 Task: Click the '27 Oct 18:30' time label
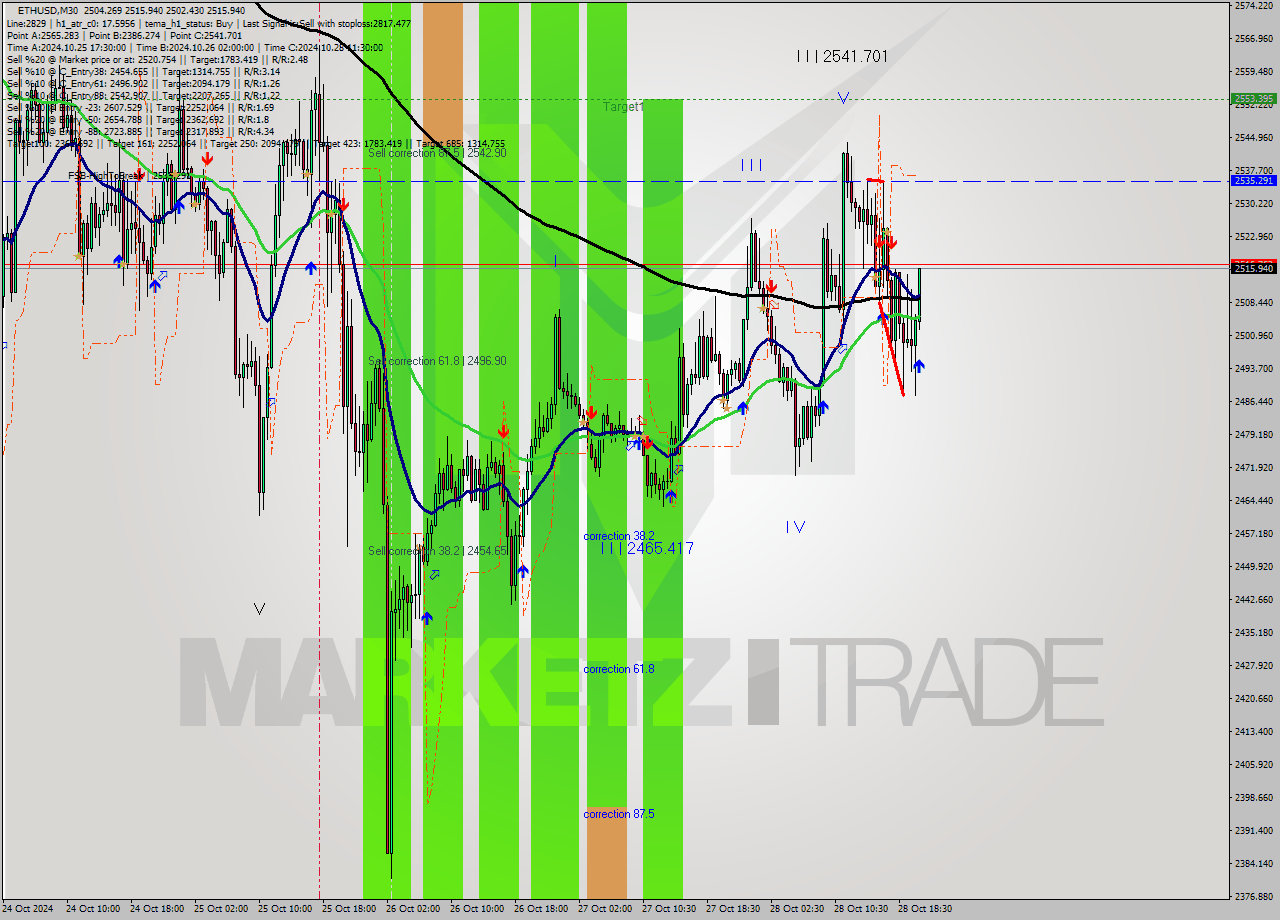tap(733, 909)
